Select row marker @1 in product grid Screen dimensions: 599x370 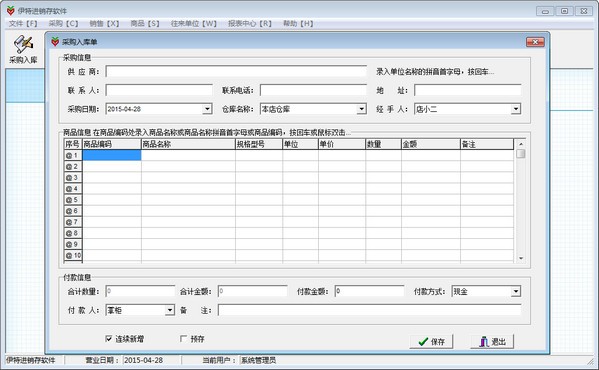[73, 155]
